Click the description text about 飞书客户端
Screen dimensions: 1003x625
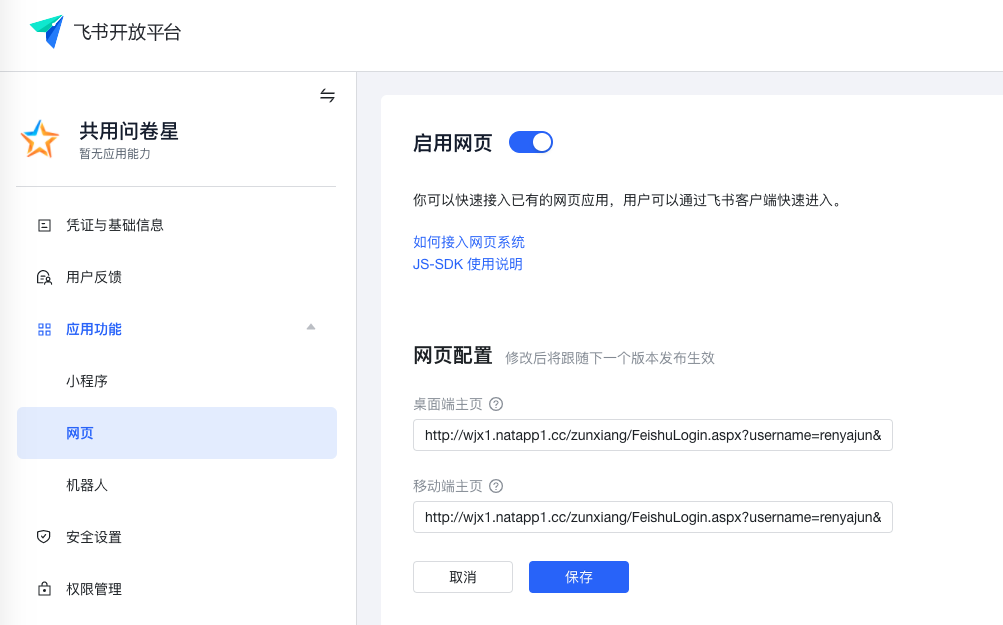click(628, 200)
